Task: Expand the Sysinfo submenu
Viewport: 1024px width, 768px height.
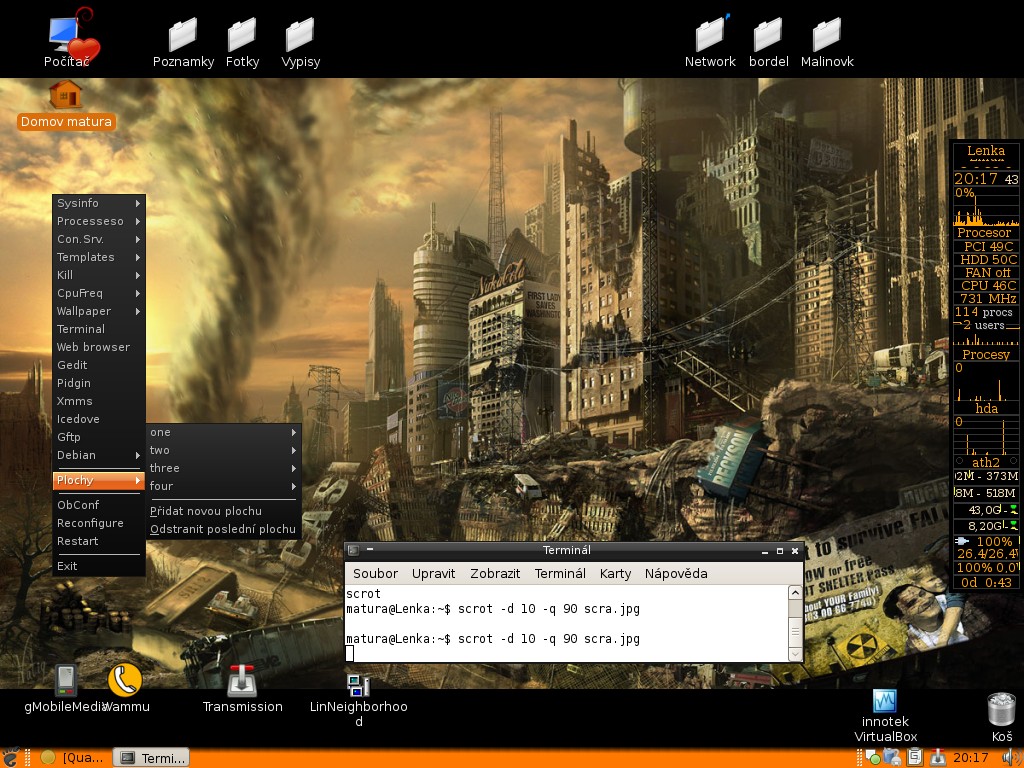Action: [99, 203]
